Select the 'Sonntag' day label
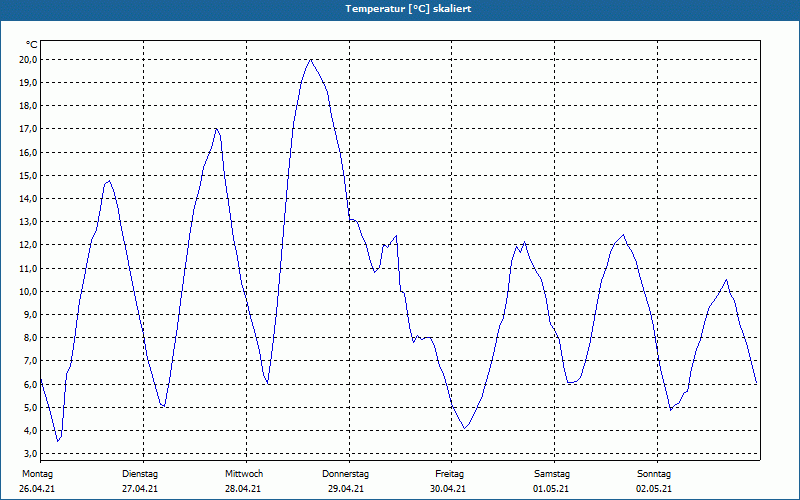This screenshot has width=800, height=500. 654,474
